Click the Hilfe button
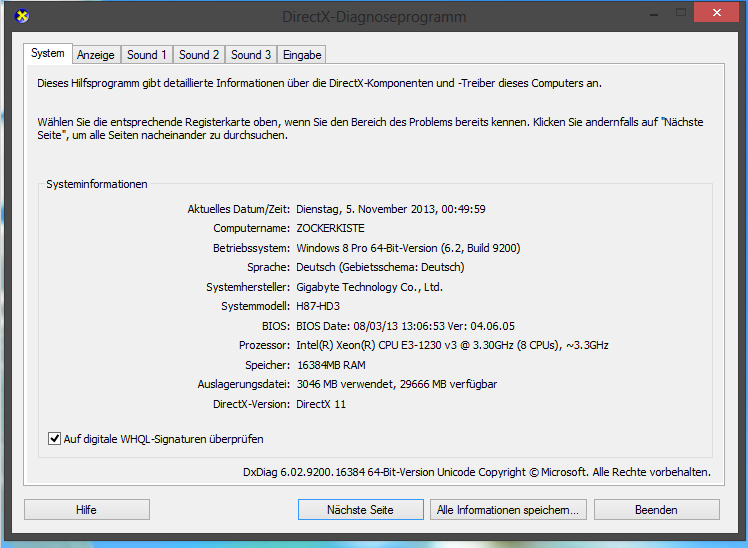Viewport: 748px width, 548px height. (x=87, y=509)
